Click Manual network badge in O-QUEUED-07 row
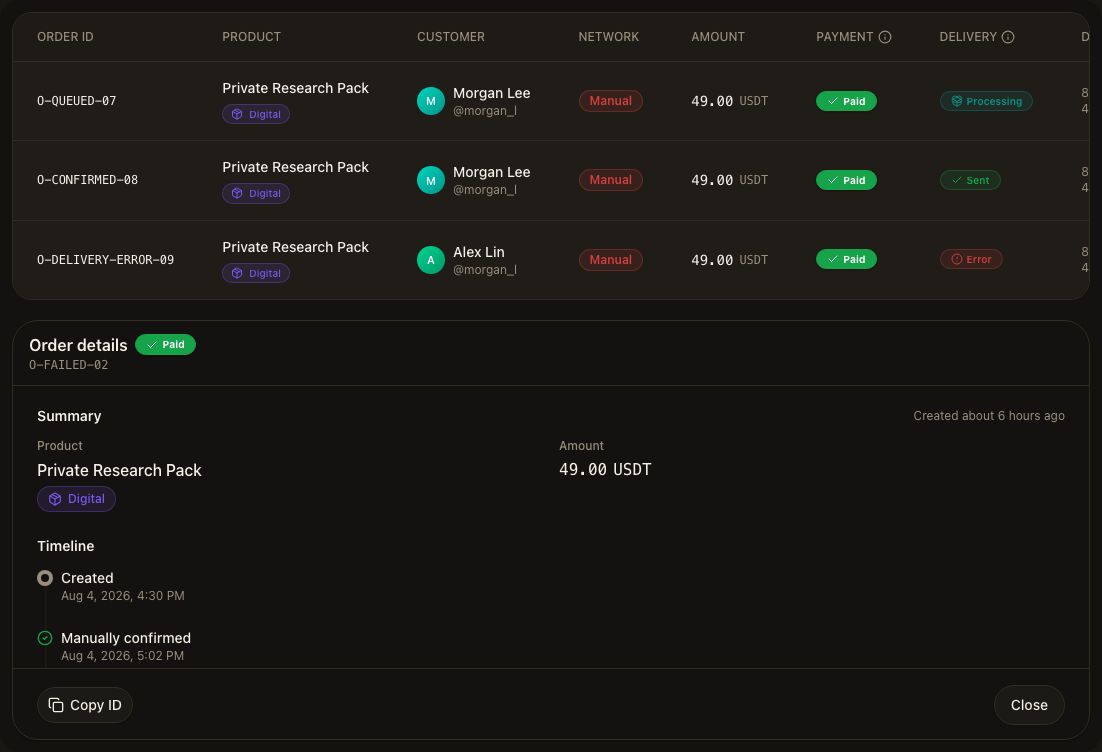The height and width of the screenshot is (752, 1102). click(611, 101)
